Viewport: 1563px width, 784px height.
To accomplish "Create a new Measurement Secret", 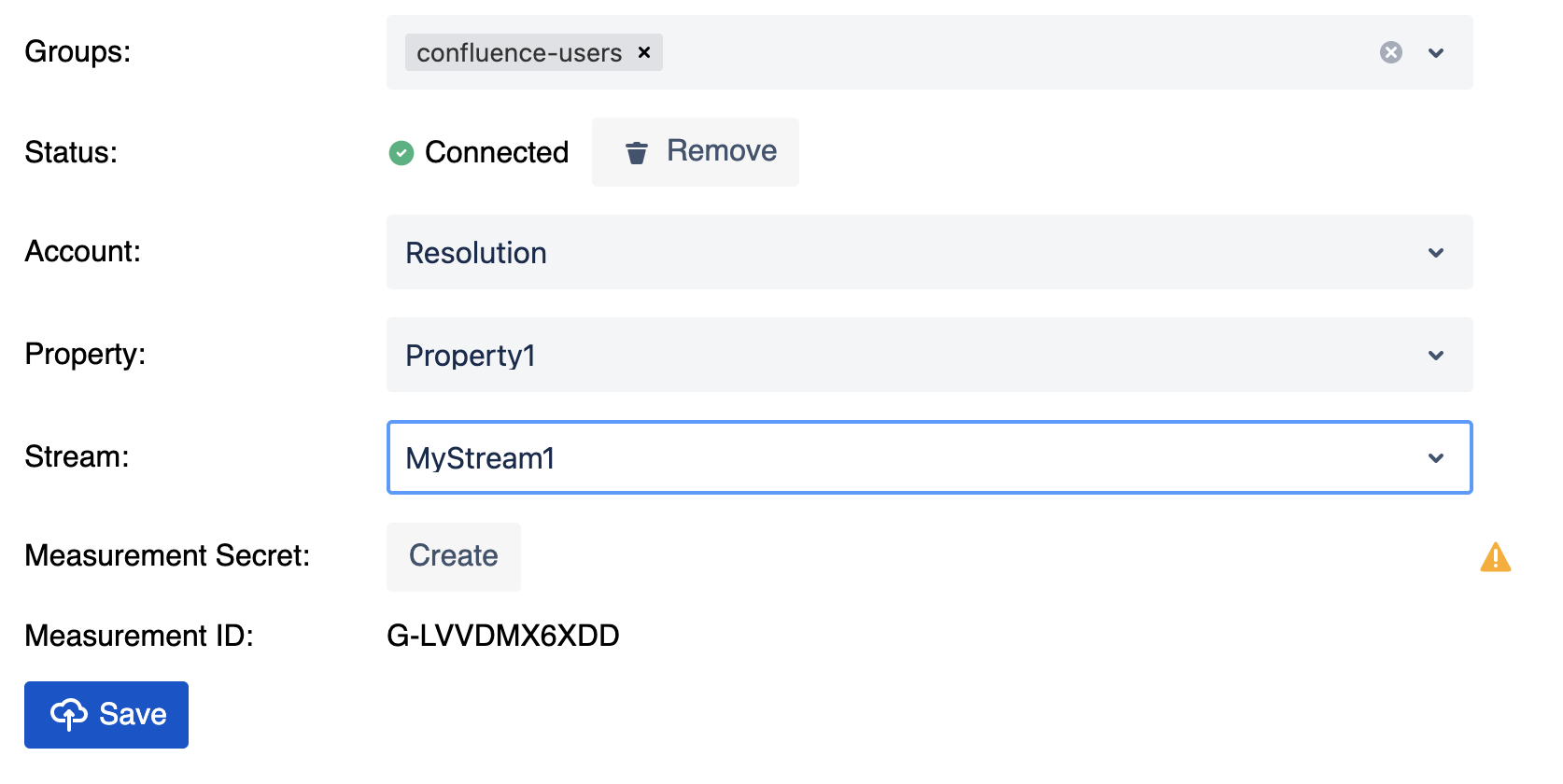I will [454, 556].
